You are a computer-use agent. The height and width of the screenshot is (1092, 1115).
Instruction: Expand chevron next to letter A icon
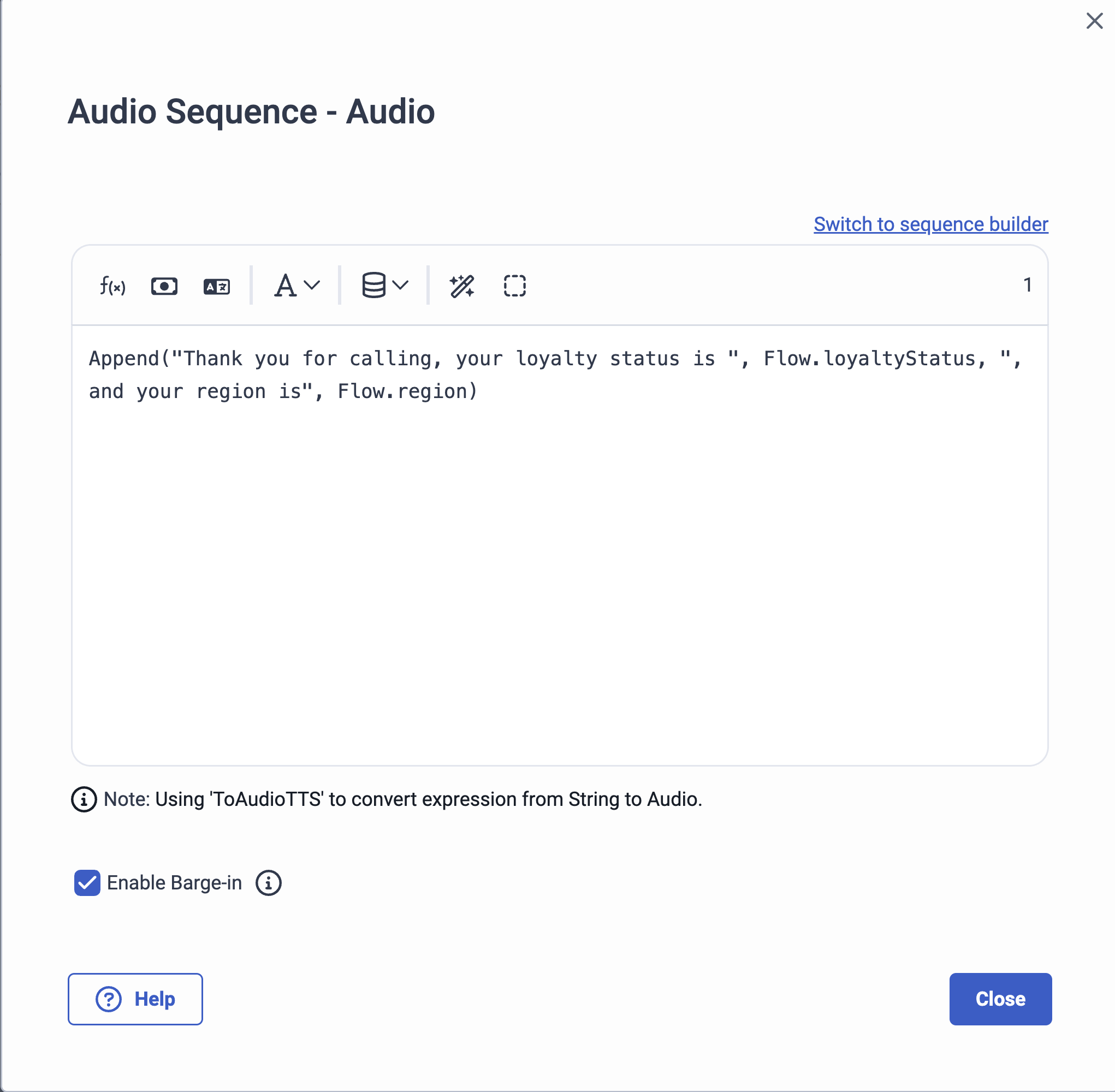pyautogui.click(x=312, y=285)
